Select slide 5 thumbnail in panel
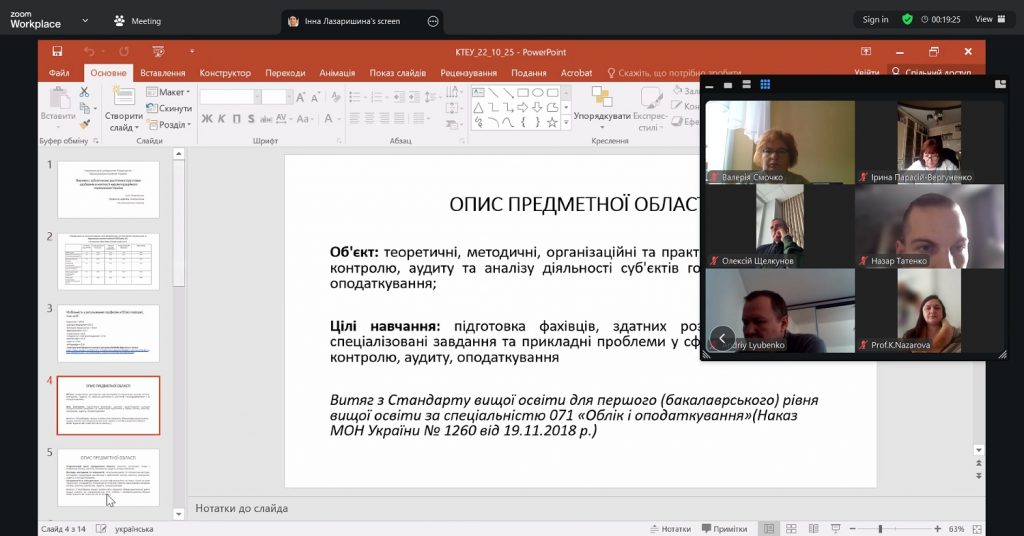Image resolution: width=1024 pixels, height=536 pixels. (108, 477)
